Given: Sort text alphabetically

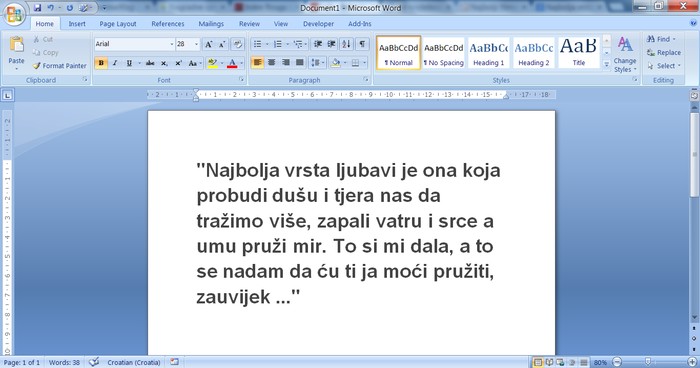Looking at the screenshot, I should pyautogui.click(x=346, y=44).
